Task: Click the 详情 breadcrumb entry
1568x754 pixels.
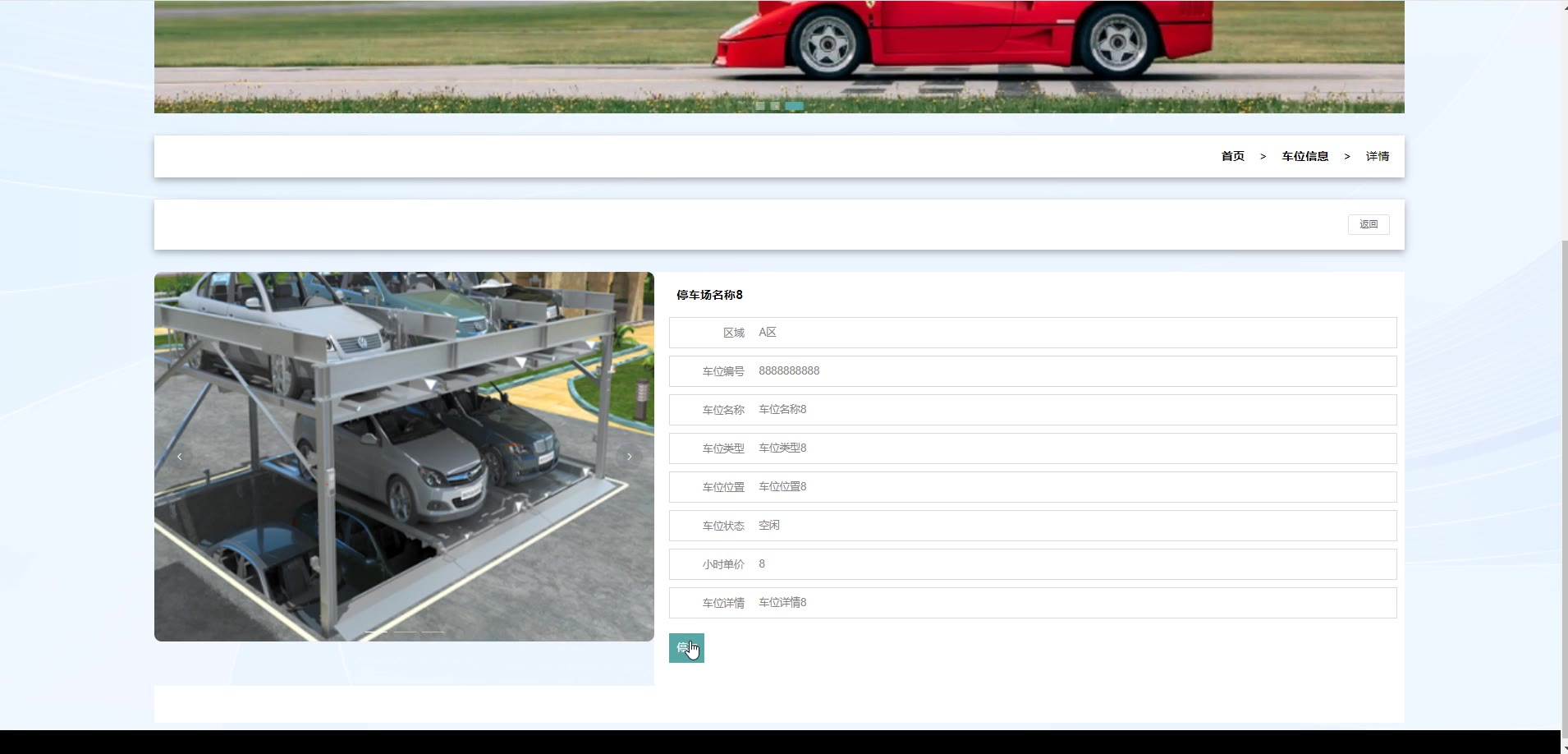Action: [1378, 156]
